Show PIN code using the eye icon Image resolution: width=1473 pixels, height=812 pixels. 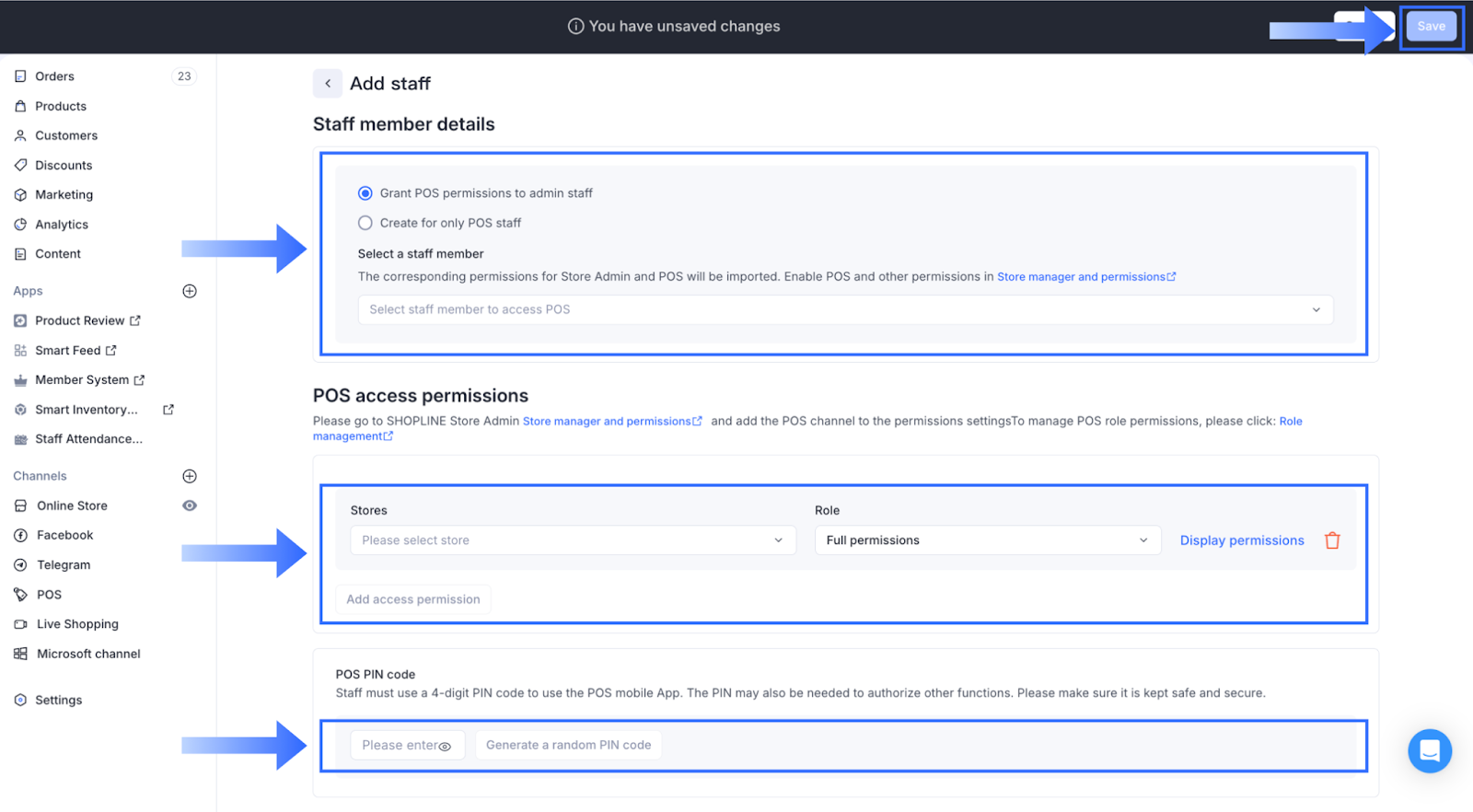pos(445,747)
